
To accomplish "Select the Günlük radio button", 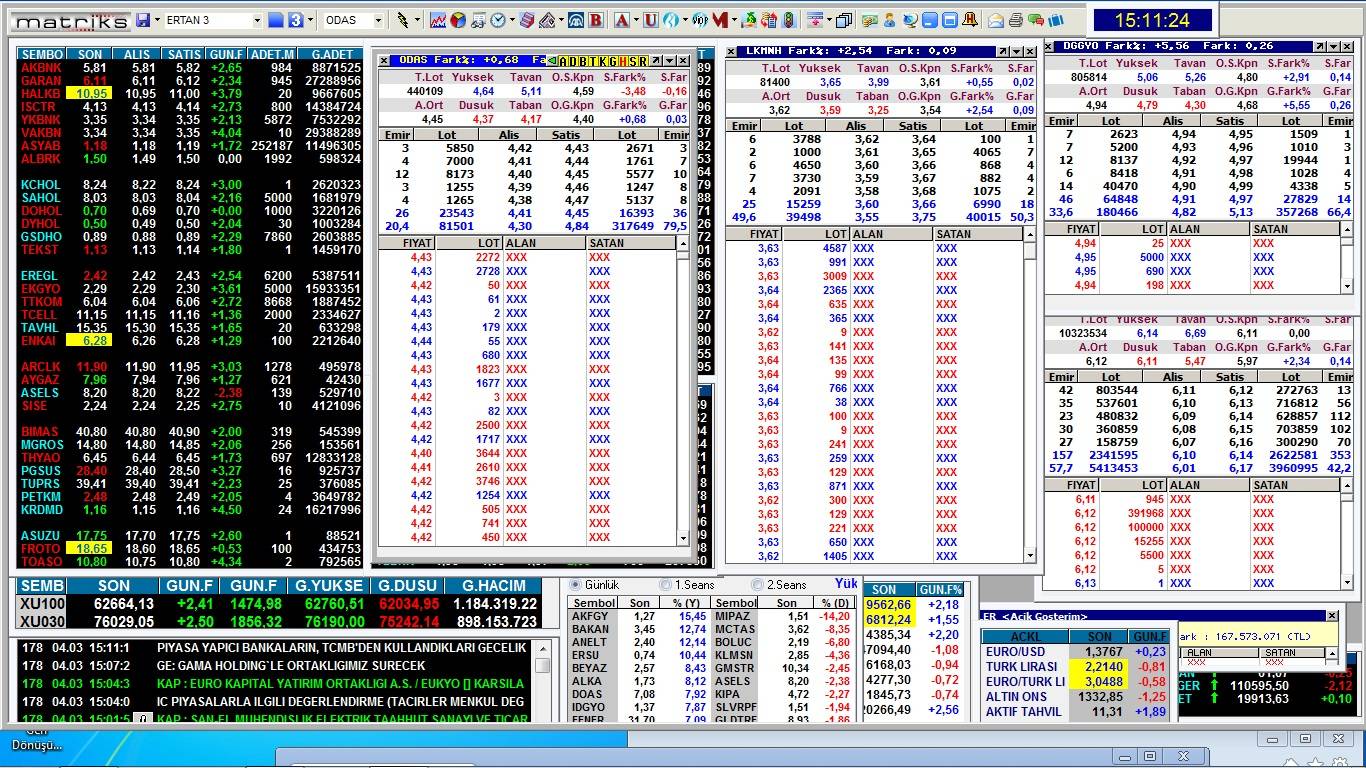I will (x=575, y=585).
